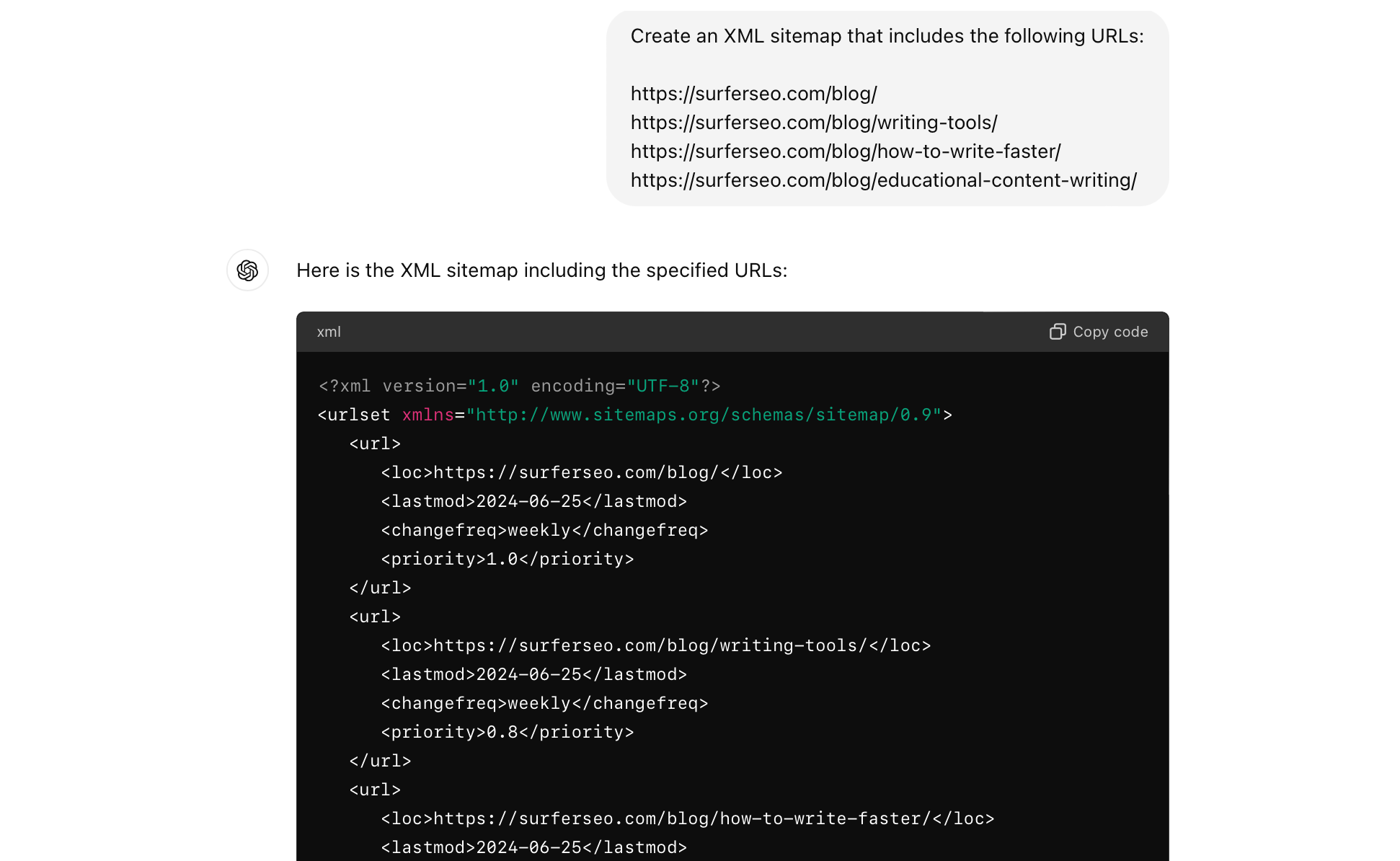Click the priority 0.8 code line
The width and height of the screenshot is (1400, 861).
[507, 733]
